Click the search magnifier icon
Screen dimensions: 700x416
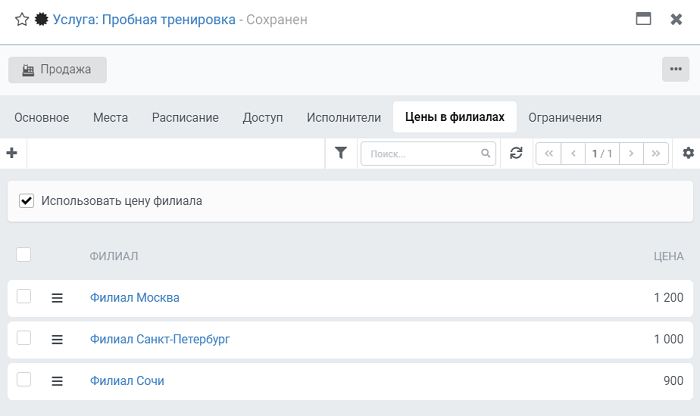485,154
